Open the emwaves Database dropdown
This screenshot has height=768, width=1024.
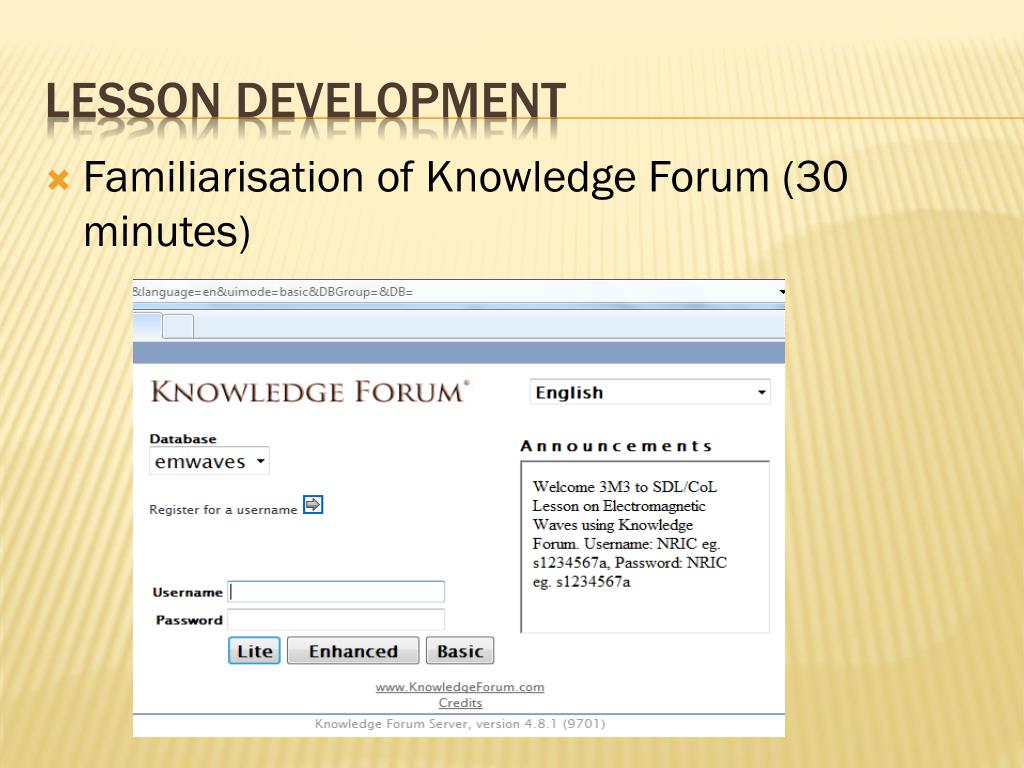tap(209, 461)
